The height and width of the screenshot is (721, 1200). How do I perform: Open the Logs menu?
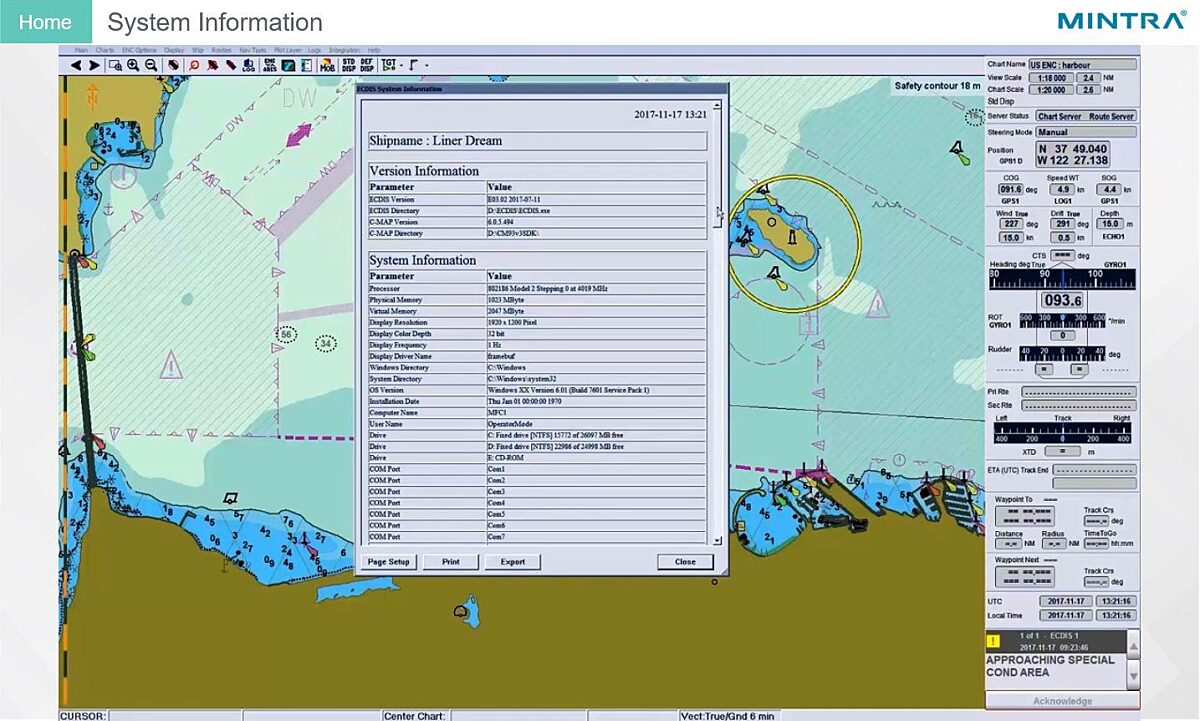tap(315, 50)
